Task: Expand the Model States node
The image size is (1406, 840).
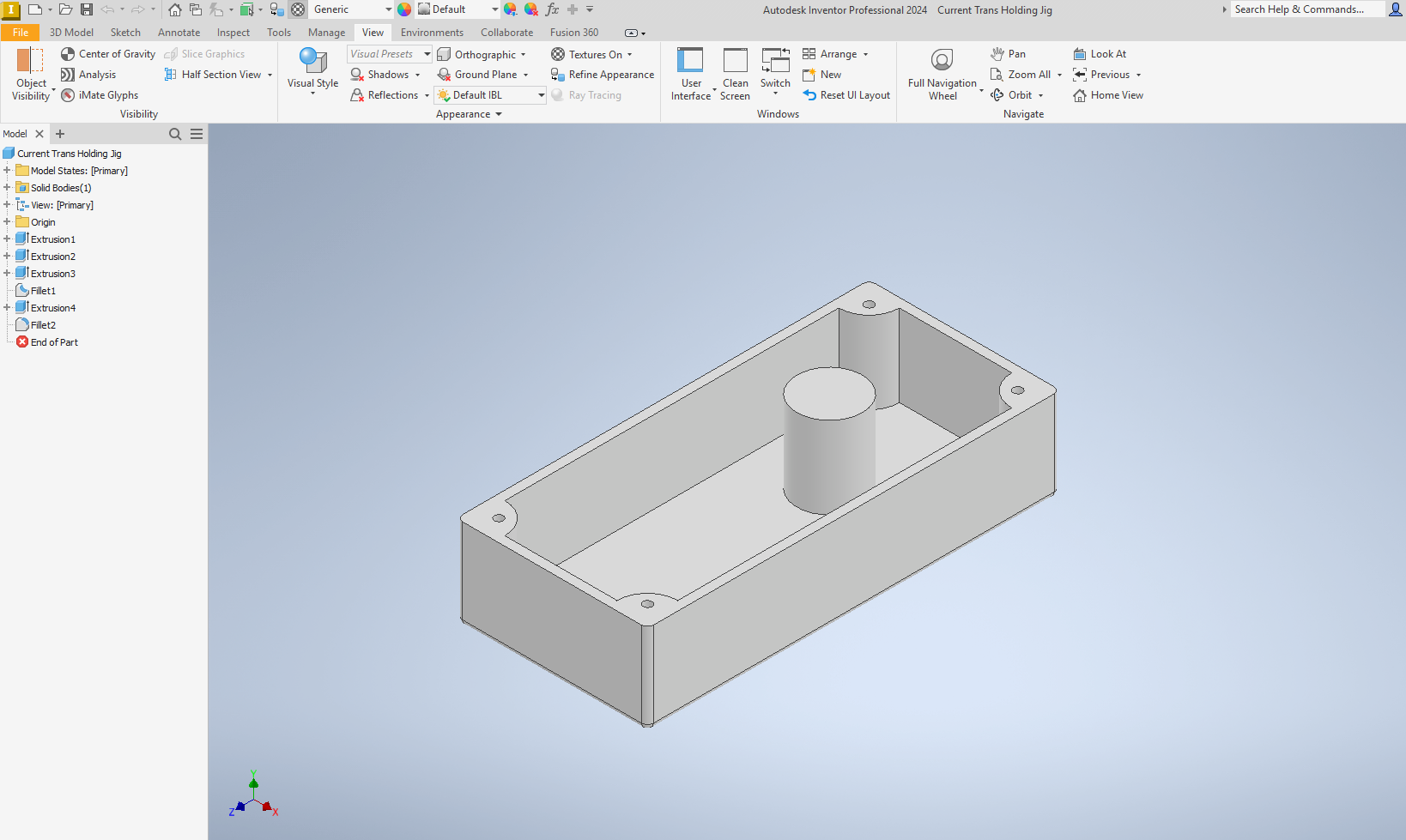Action: [7, 171]
